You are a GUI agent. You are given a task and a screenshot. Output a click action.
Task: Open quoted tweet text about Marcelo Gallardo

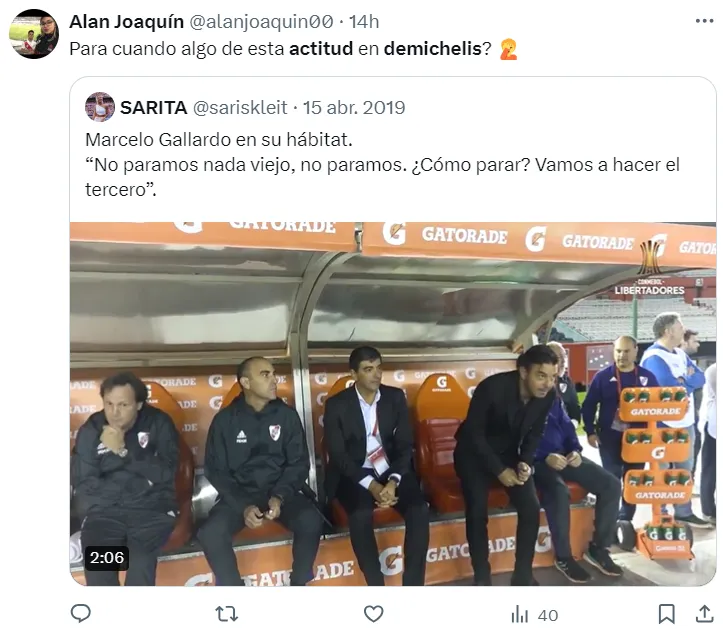(x=382, y=165)
